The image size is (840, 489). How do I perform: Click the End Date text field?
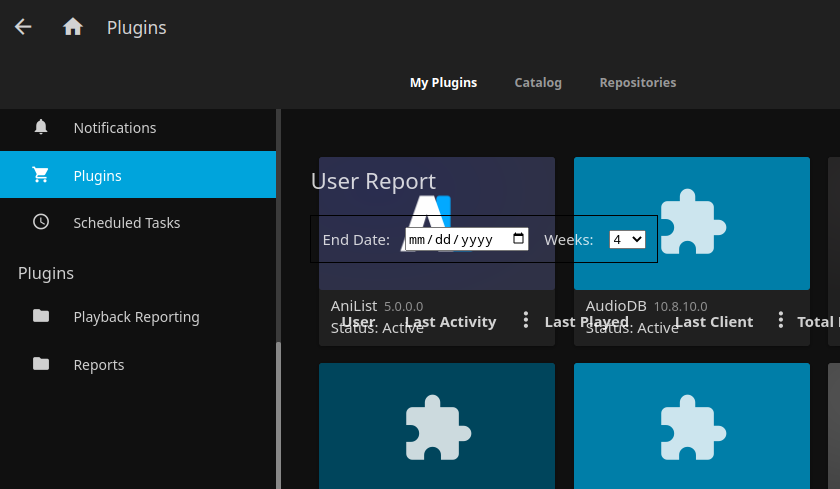455,239
